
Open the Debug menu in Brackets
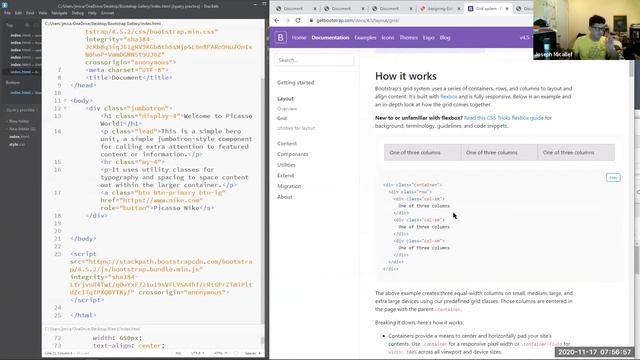[x=78, y=13]
